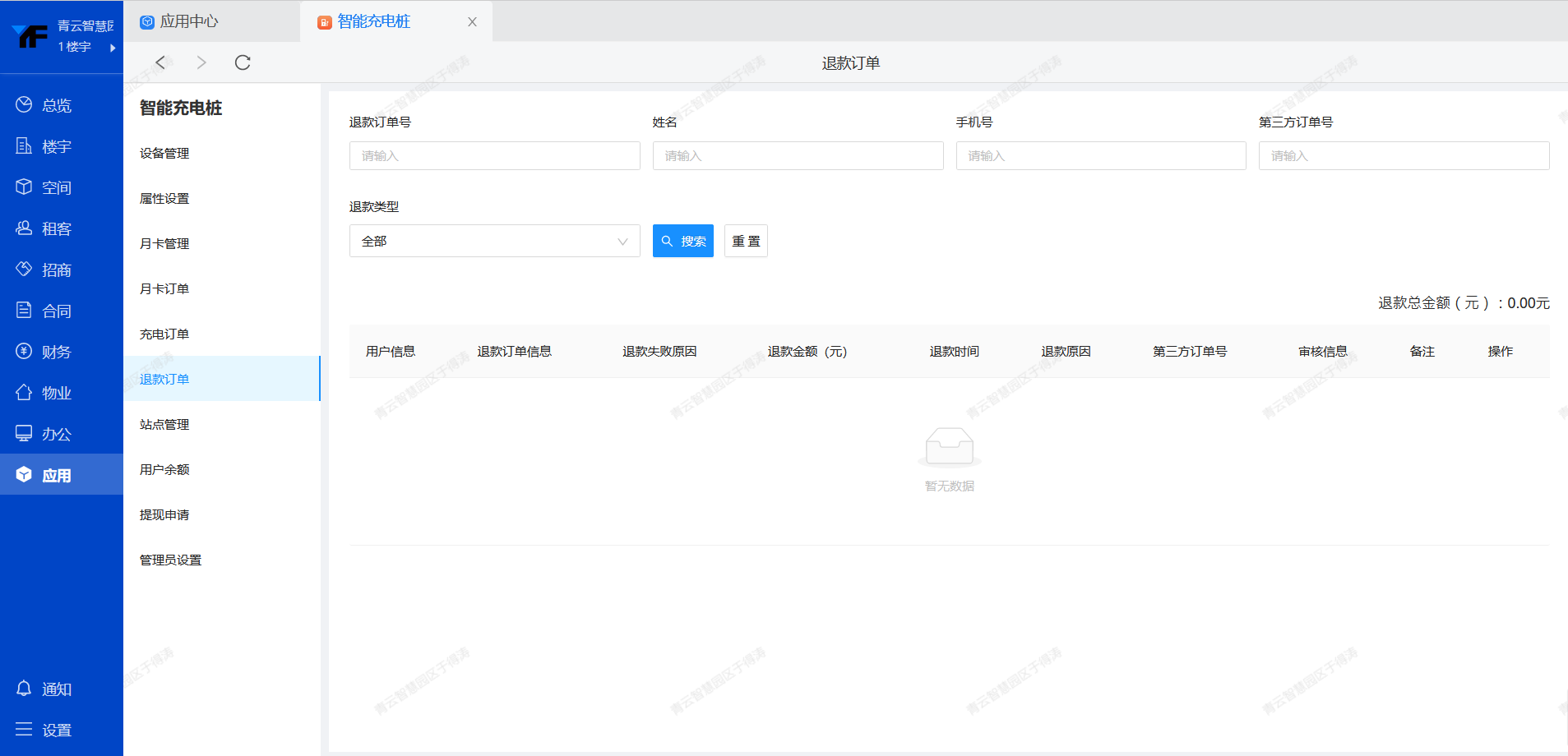
Task: Focus the 退款订单号 input field
Action: click(x=494, y=155)
